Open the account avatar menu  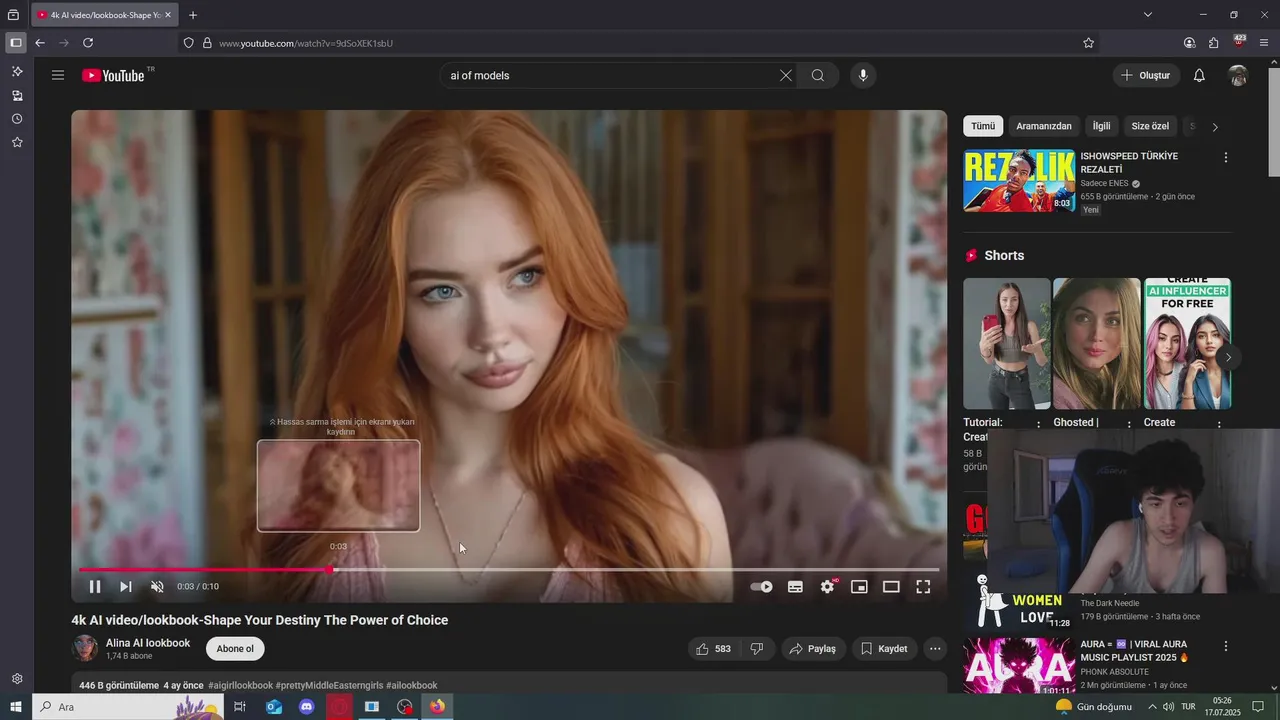click(1238, 75)
